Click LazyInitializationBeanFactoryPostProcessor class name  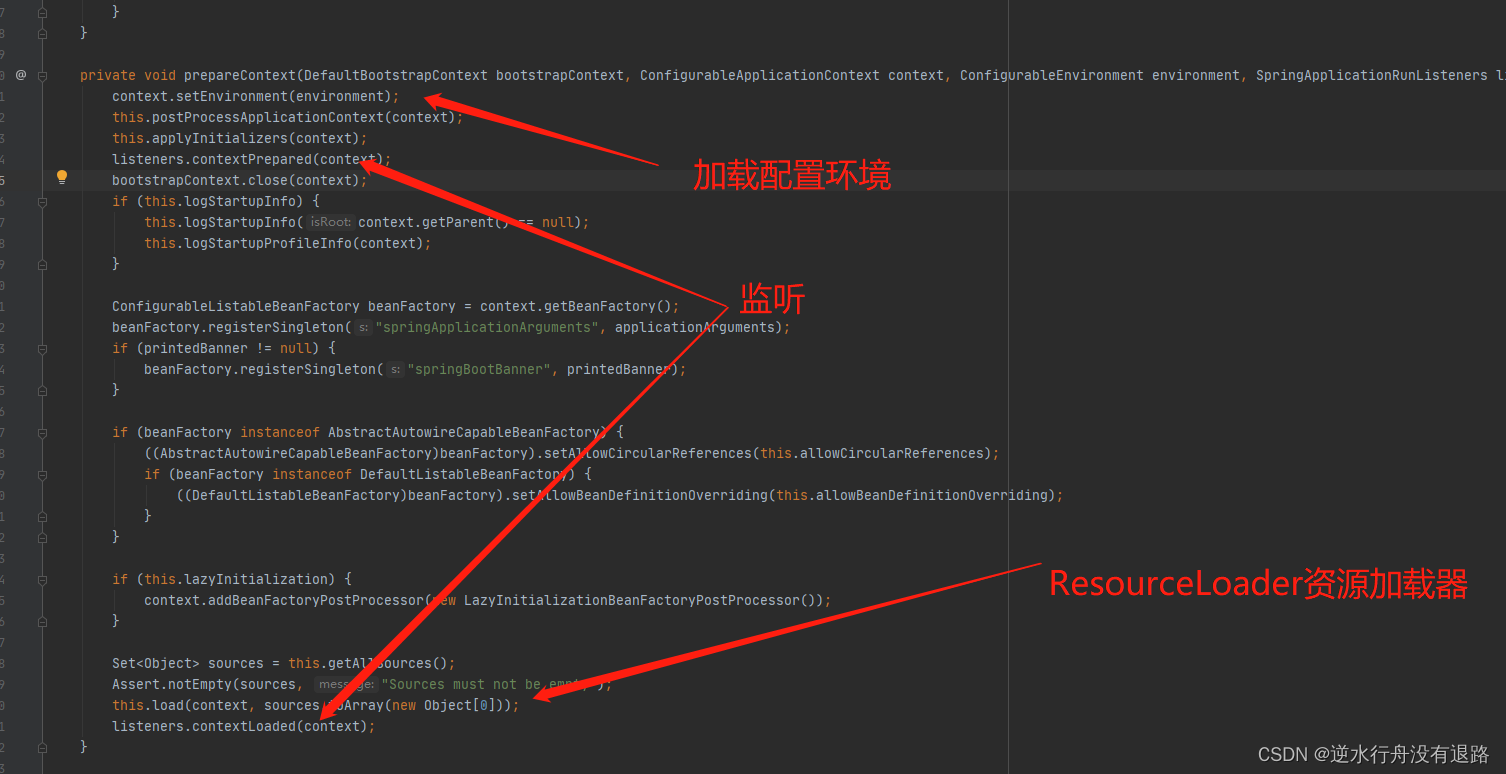pyautogui.click(x=632, y=600)
